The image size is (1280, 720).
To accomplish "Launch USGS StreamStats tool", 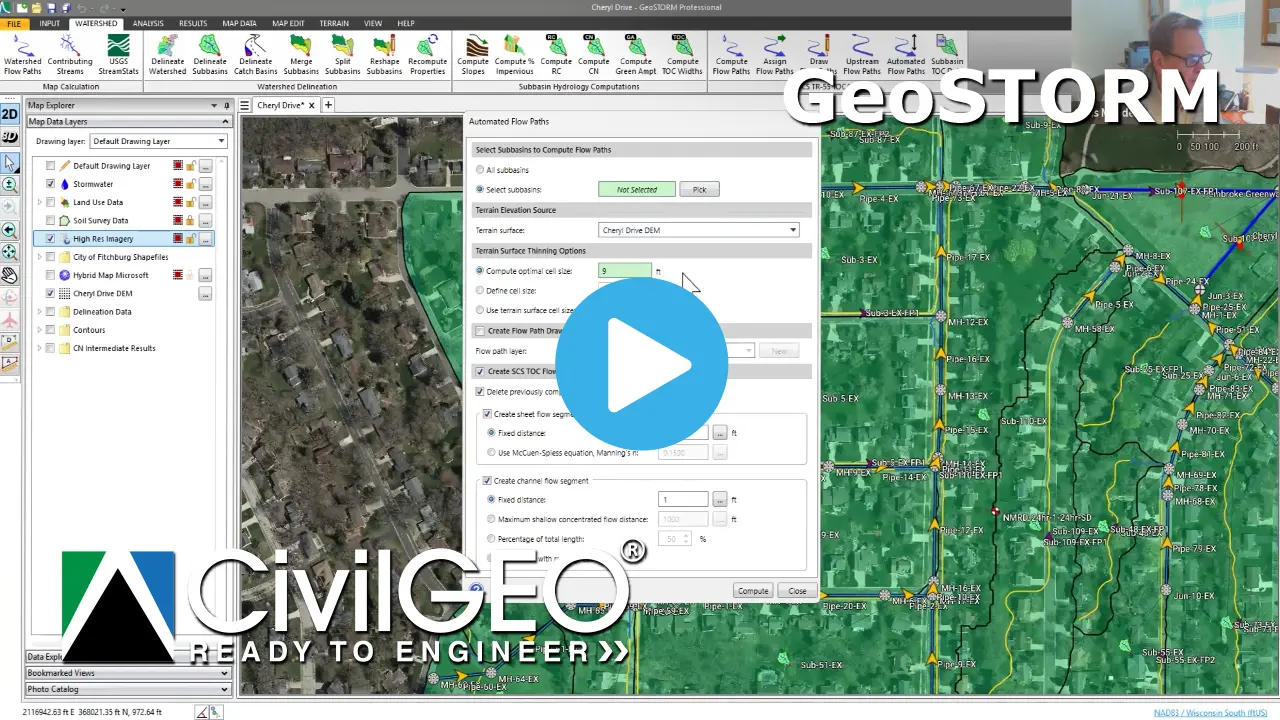I will (x=118, y=54).
